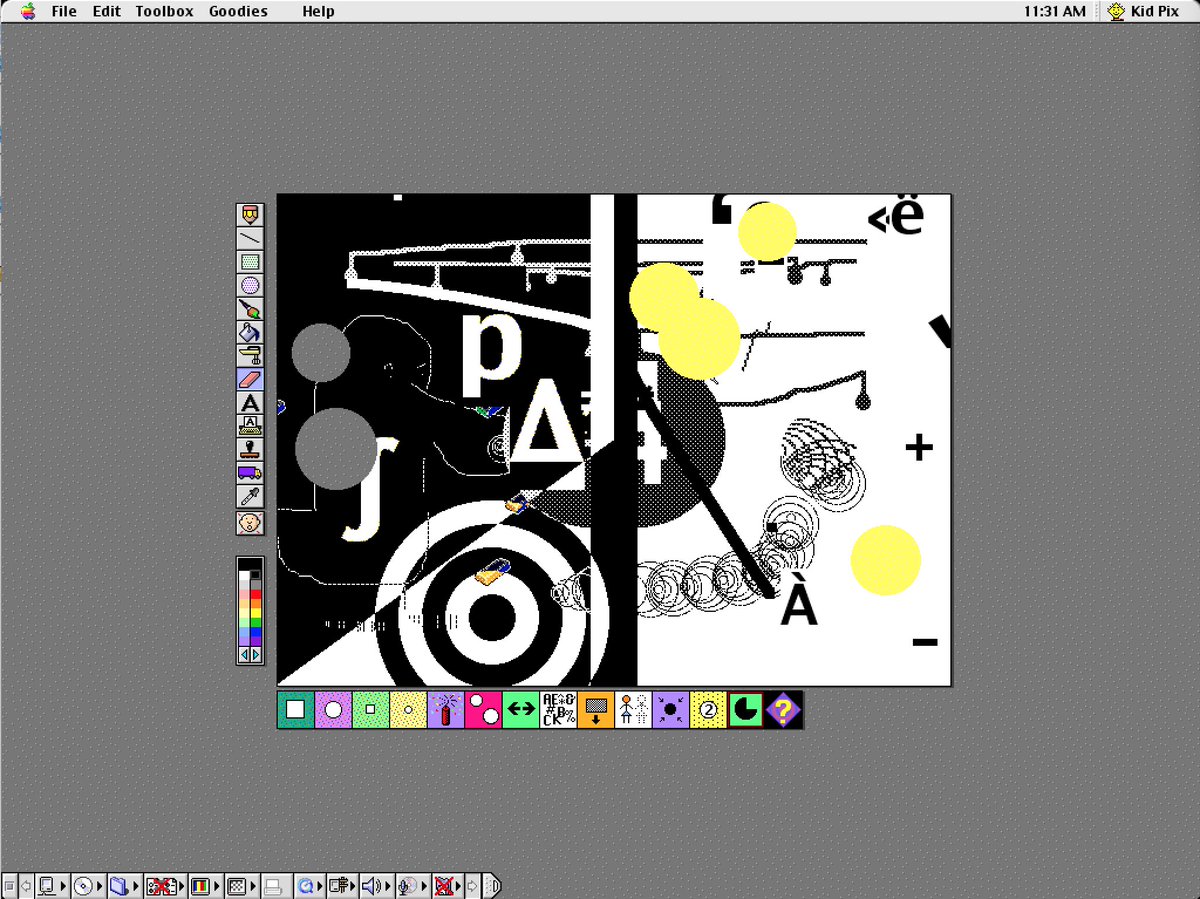This screenshot has height=899, width=1200.
Task: Select the Moving Van truck tool
Action: [x=250, y=473]
